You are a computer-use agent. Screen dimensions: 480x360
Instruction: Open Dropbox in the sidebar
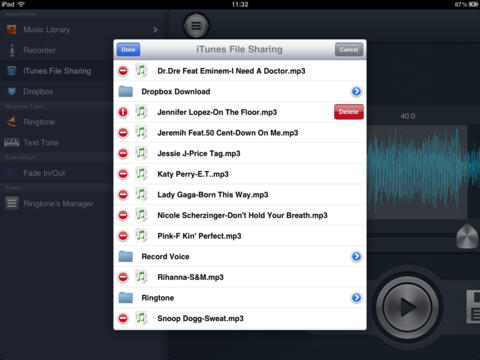point(57,92)
